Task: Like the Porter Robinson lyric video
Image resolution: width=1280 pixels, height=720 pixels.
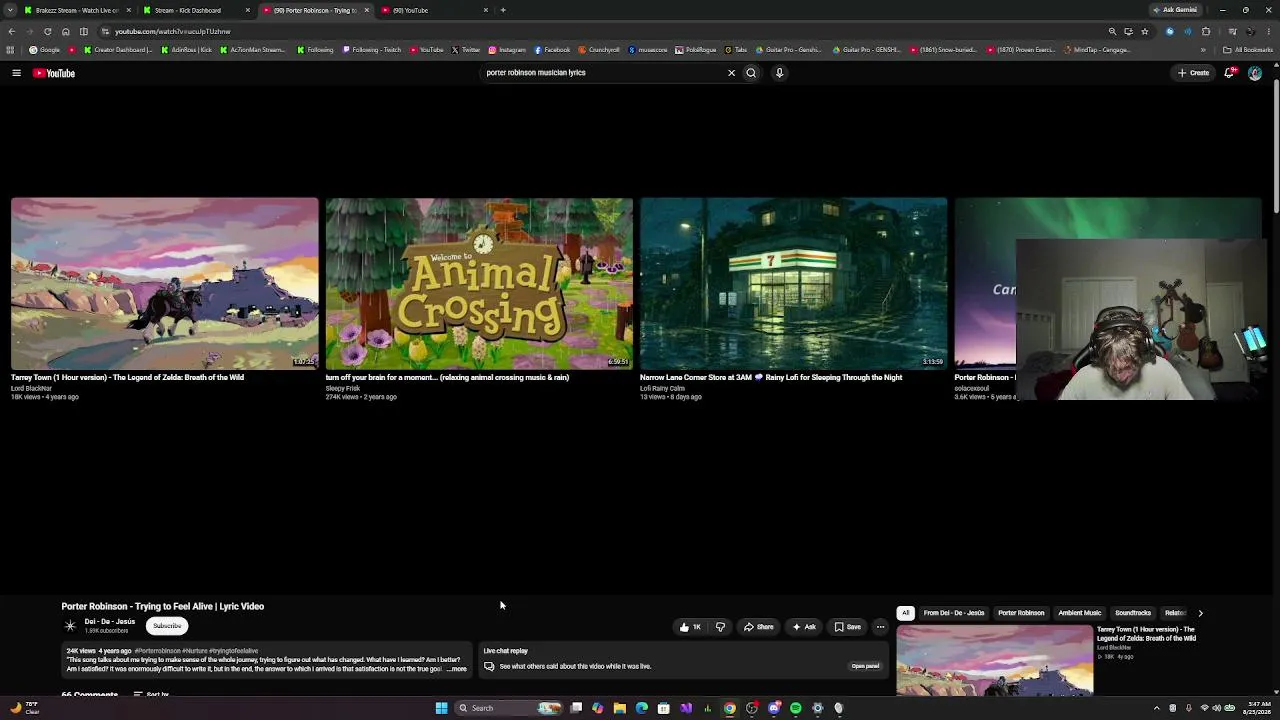Action: [690, 627]
